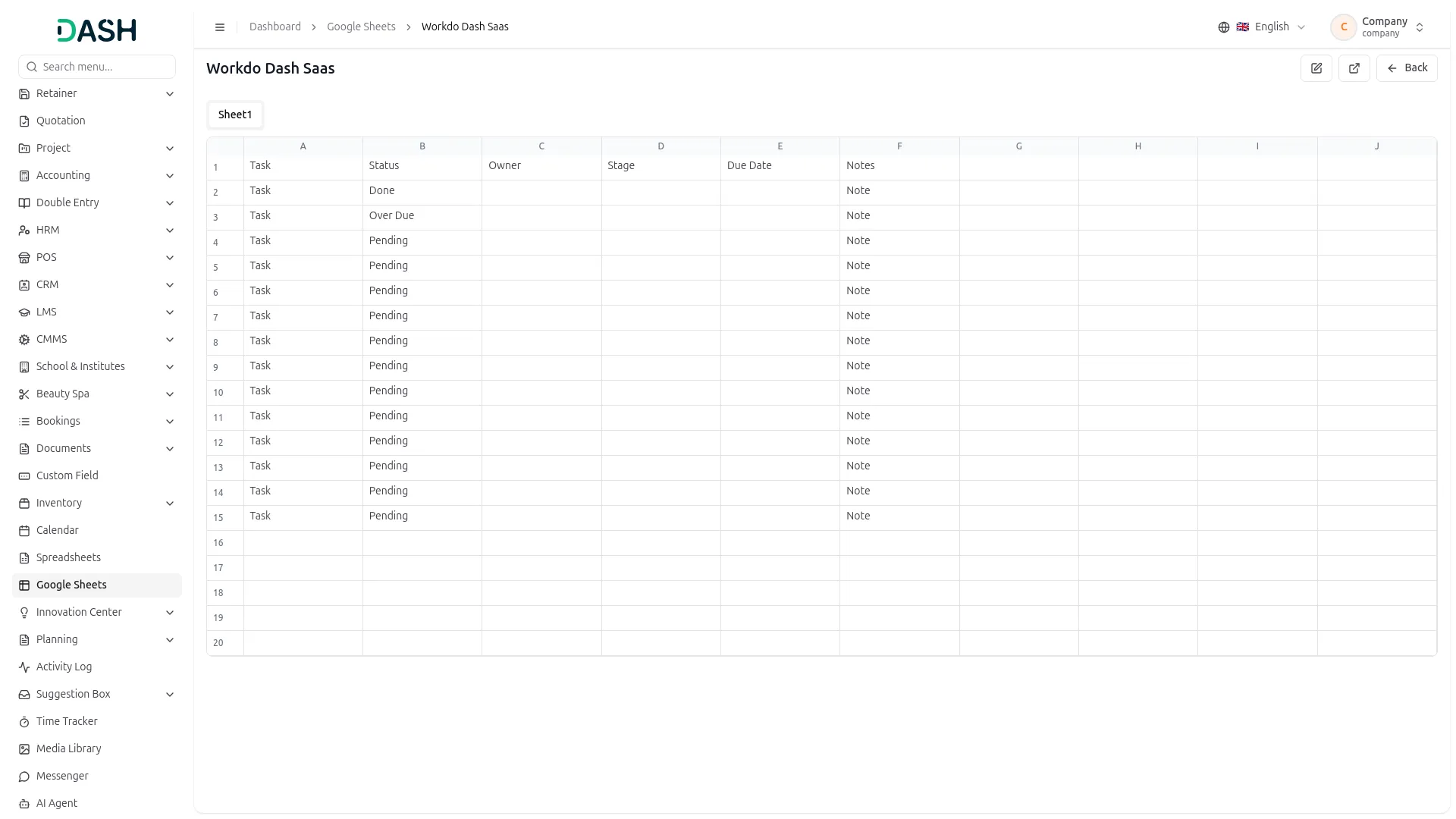Expand the Inventory menu chevron
Image resolution: width=1456 pixels, height=819 pixels.
(x=170, y=504)
